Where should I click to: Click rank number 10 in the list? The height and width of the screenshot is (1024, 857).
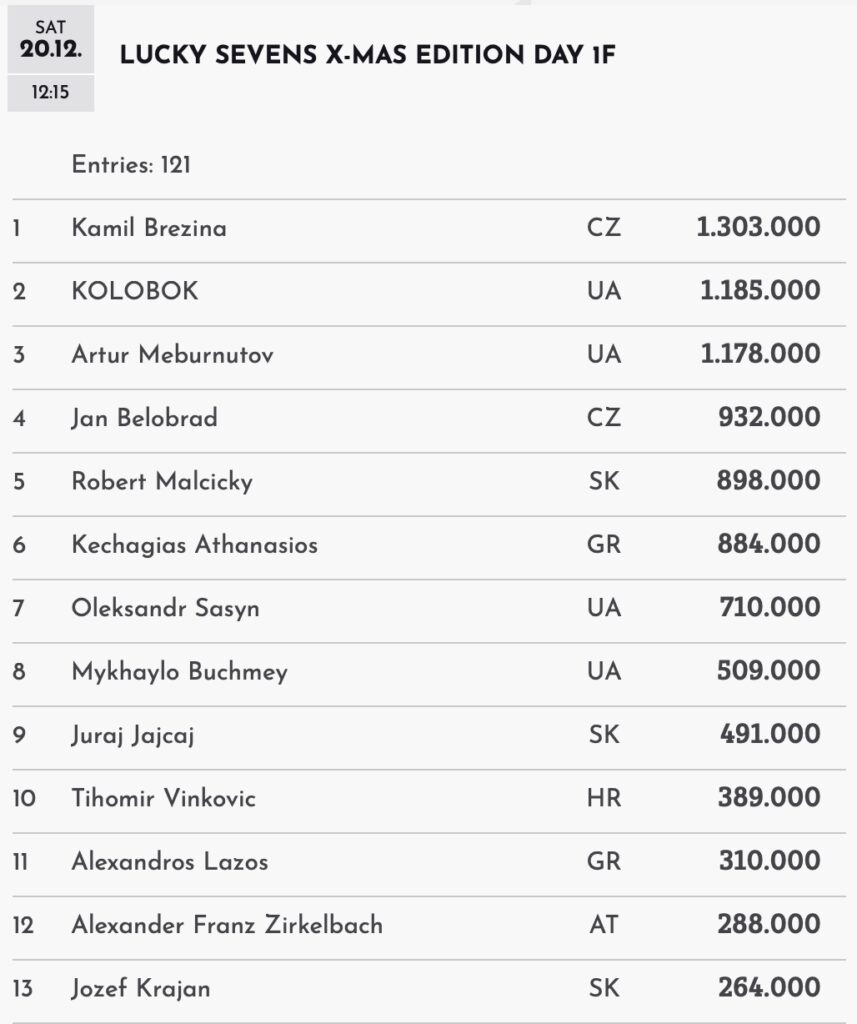[x=24, y=798]
